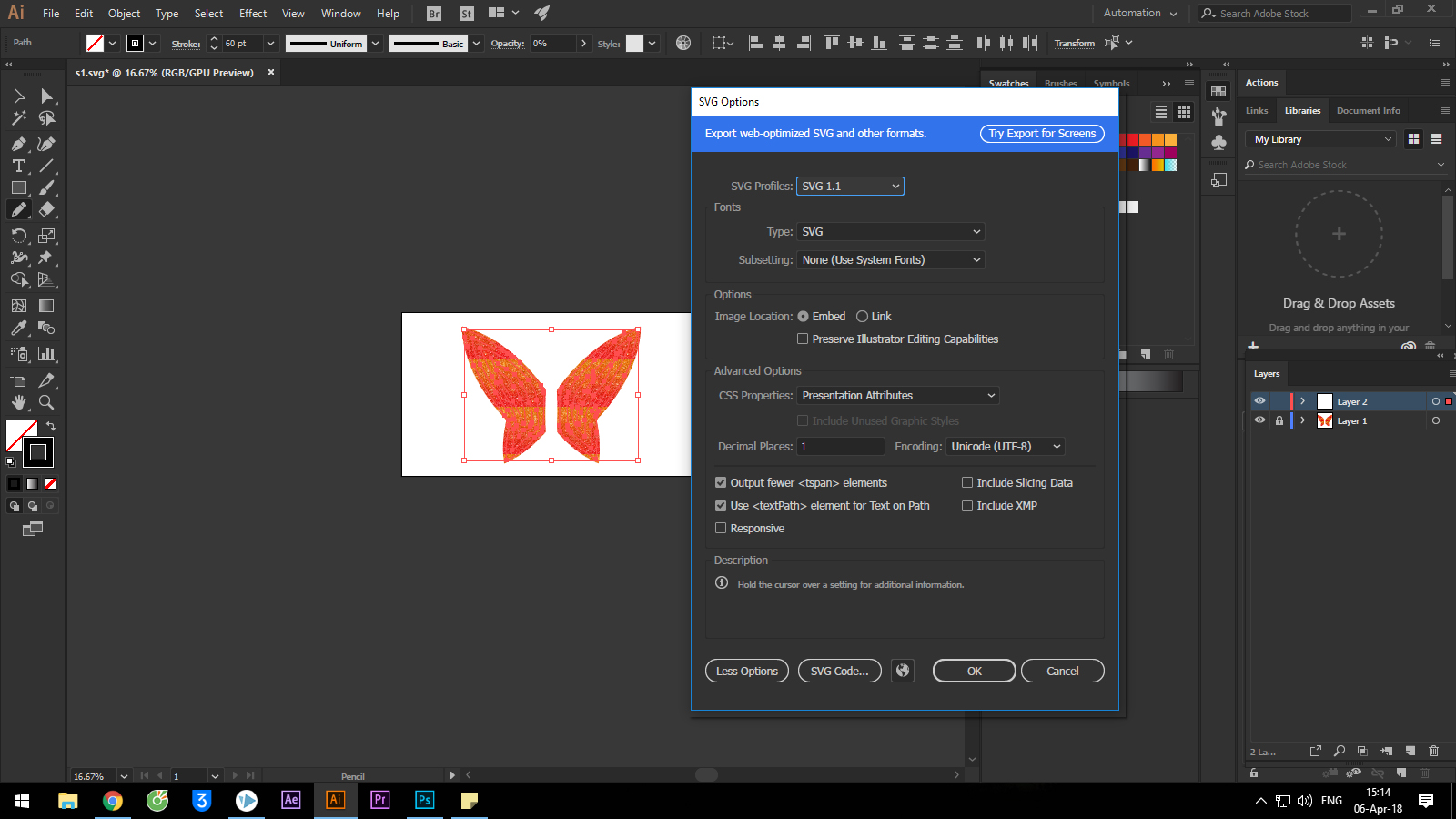Screen dimensions: 1456x819
Task: Select the Paintbrush tool
Action: 46,187
